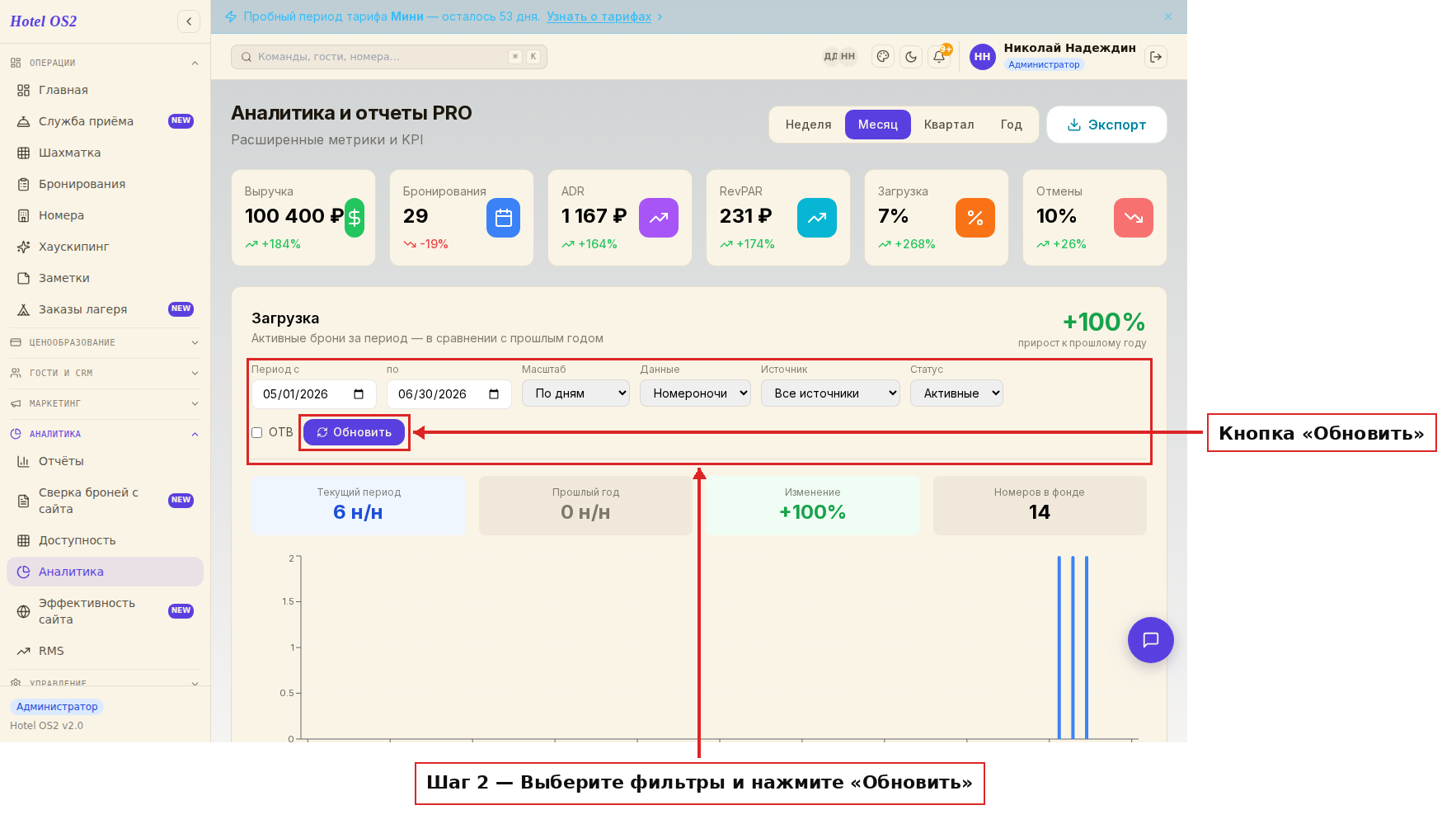Viewport: 1456px width, 824px height.
Task: Switch period to Год
Action: [1012, 125]
